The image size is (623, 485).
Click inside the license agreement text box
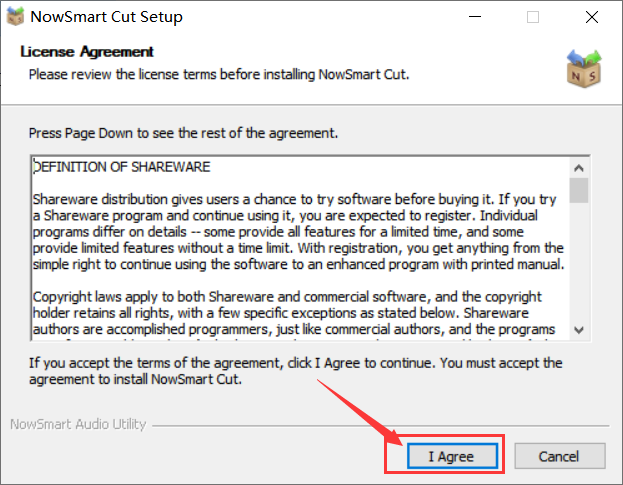click(x=300, y=249)
